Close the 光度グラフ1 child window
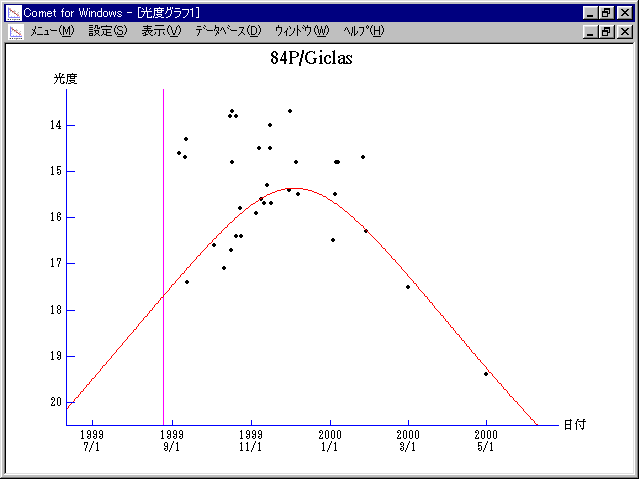Screen dimensions: 639x479 (624, 31)
